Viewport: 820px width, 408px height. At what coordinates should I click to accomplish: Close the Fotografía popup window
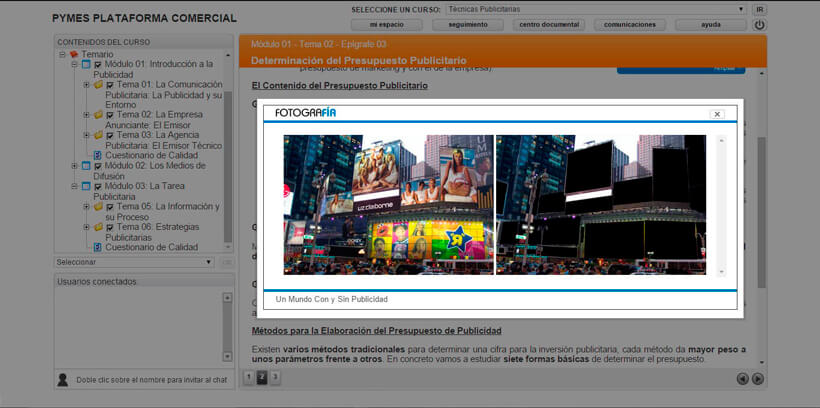(717, 114)
